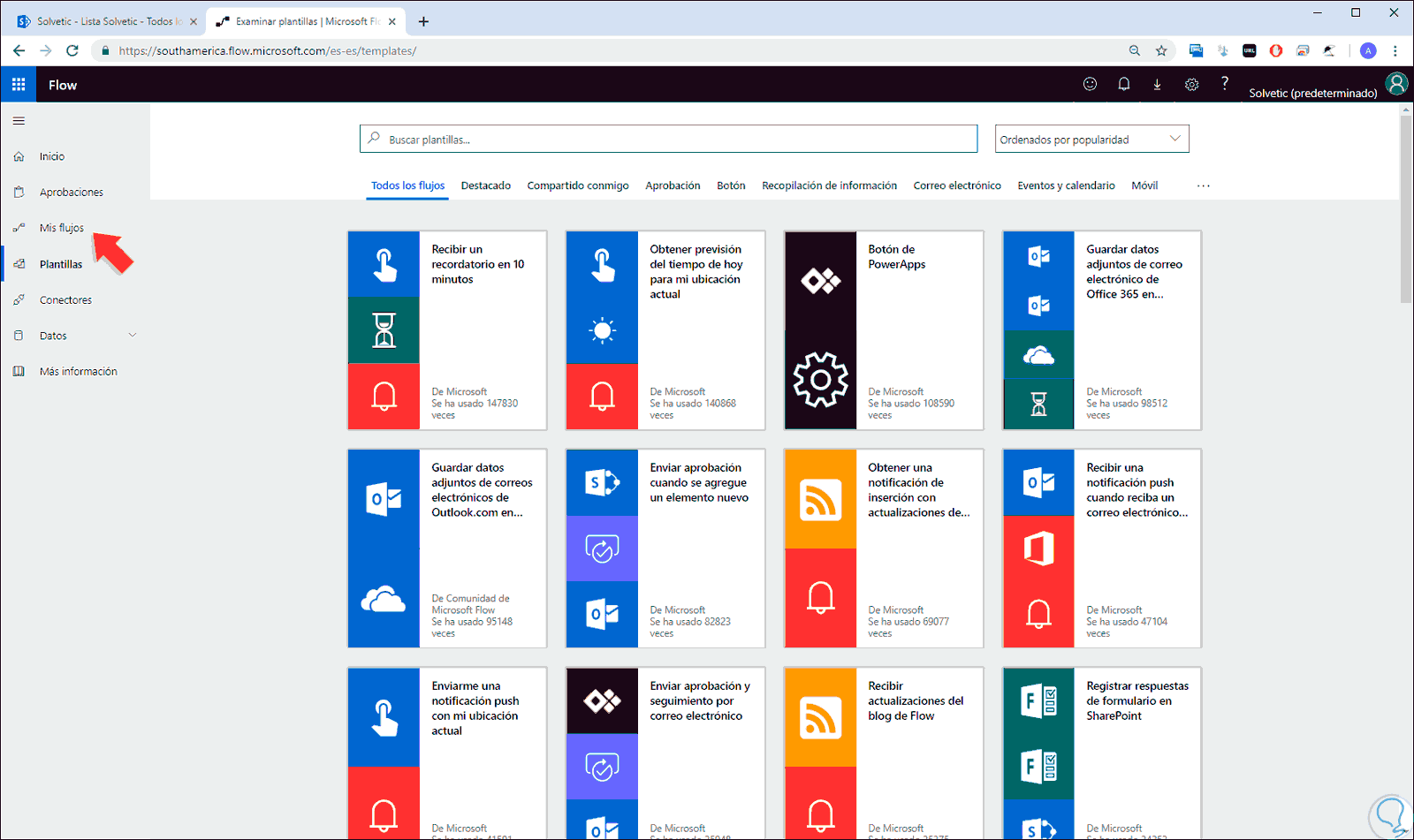Click the zoom magnifier in address bar
This screenshot has height=840, width=1414.
[x=1135, y=50]
